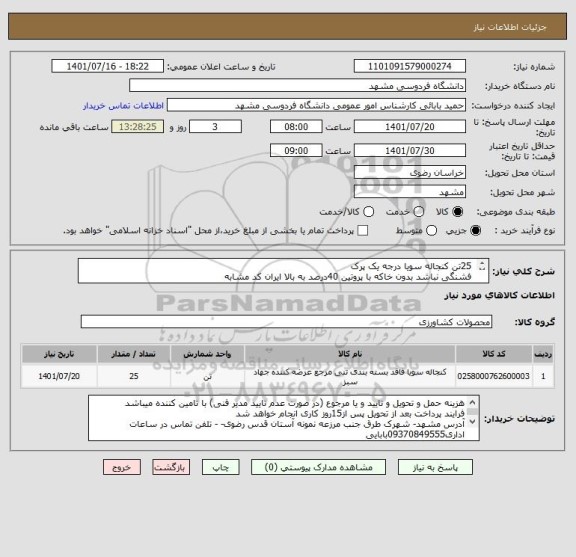Select the کالا/خدمت radio button
Screen dimensions: 576x557
coord(368,212)
